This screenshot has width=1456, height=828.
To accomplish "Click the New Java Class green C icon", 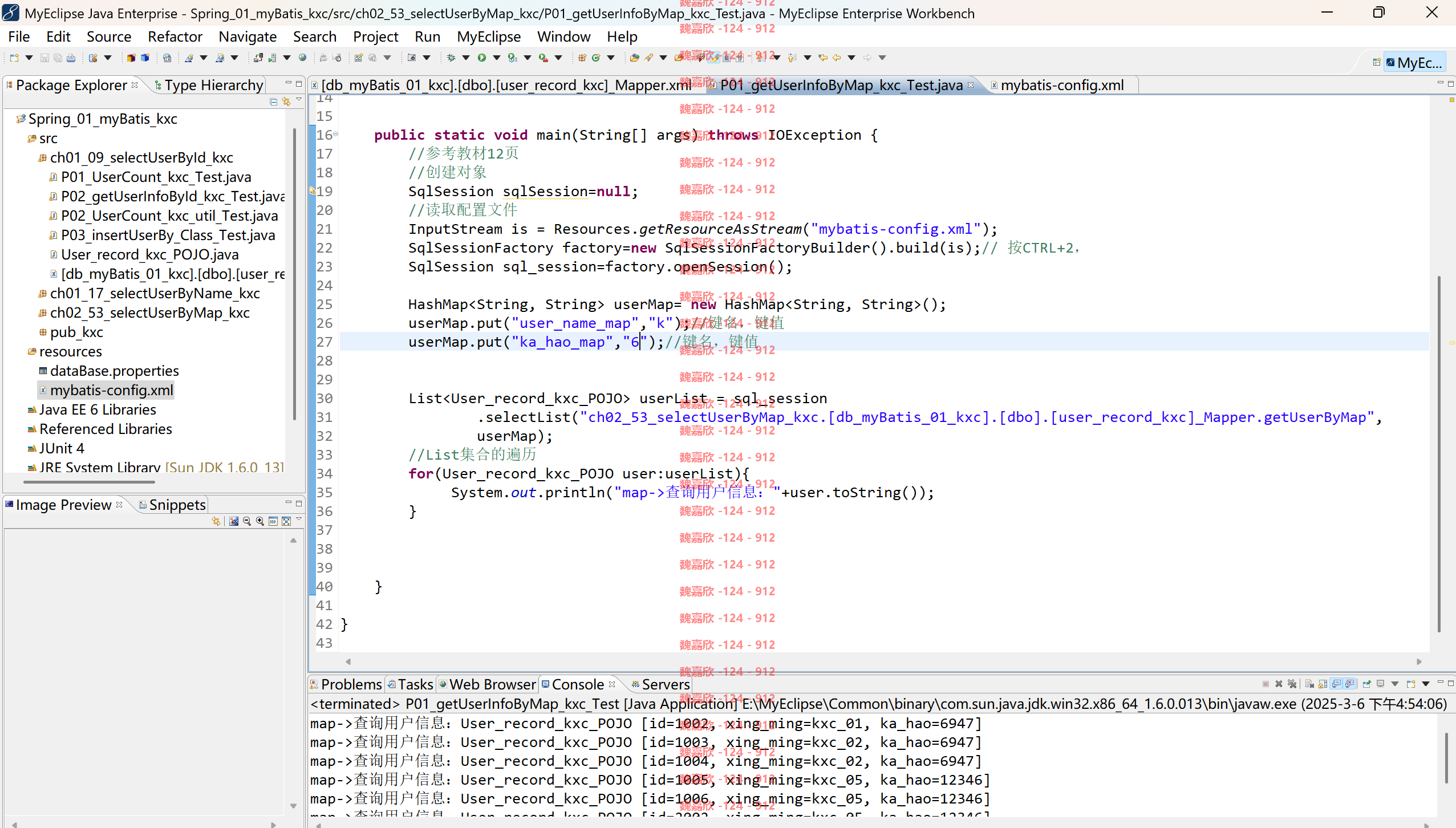I will (596, 58).
